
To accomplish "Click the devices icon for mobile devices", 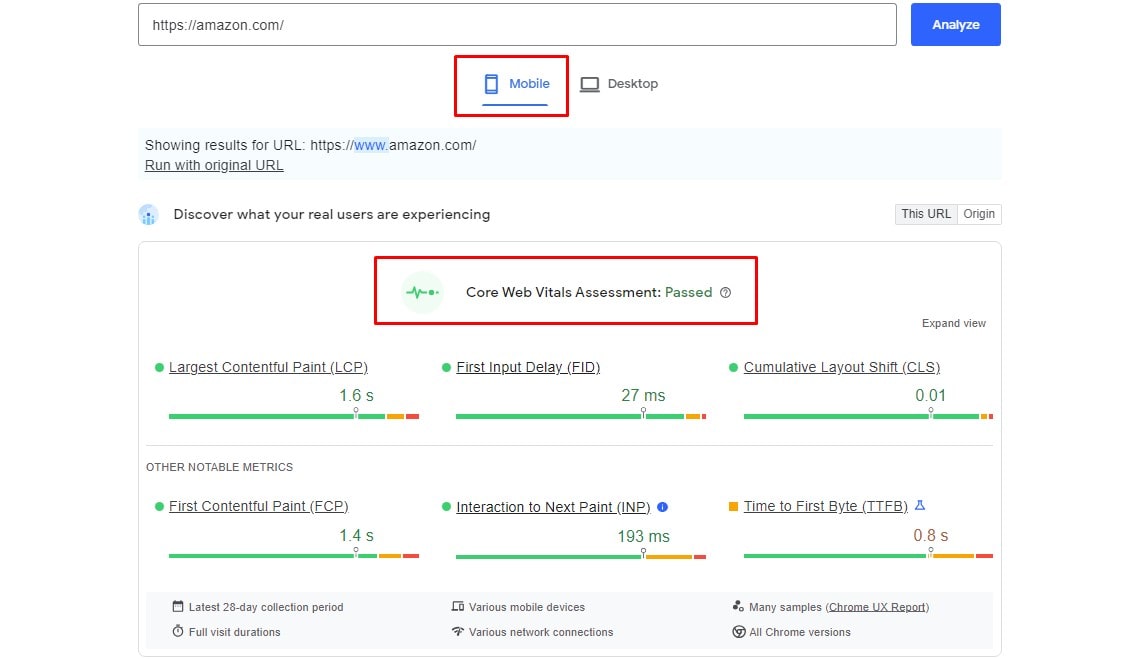I will [x=457, y=606].
